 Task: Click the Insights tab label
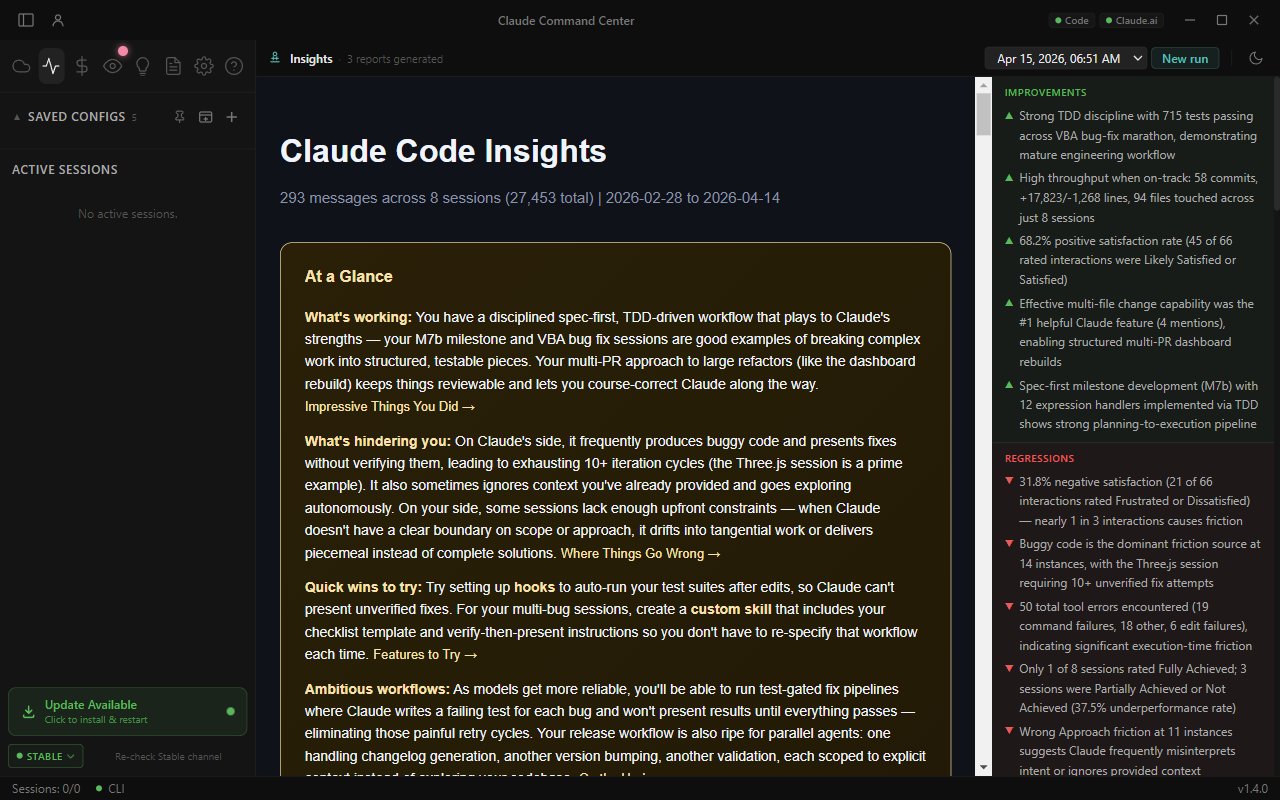[x=311, y=59]
